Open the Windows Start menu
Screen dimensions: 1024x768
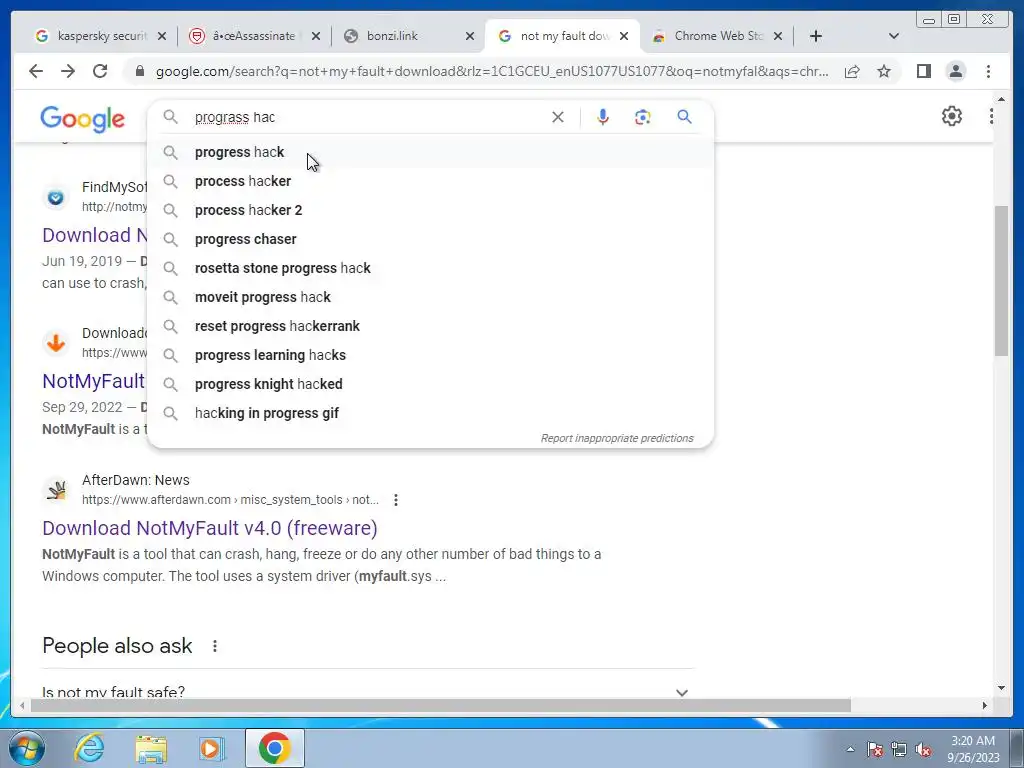(x=26, y=748)
